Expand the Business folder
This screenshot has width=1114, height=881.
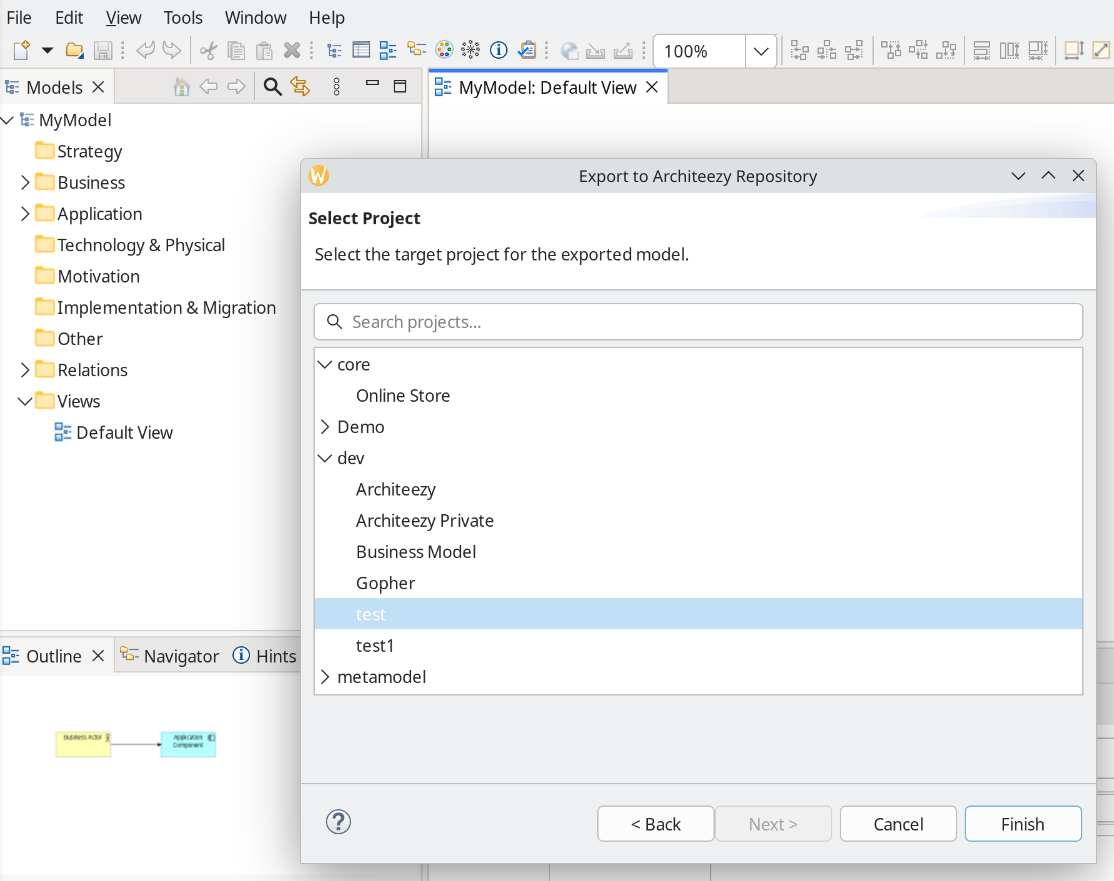point(25,183)
